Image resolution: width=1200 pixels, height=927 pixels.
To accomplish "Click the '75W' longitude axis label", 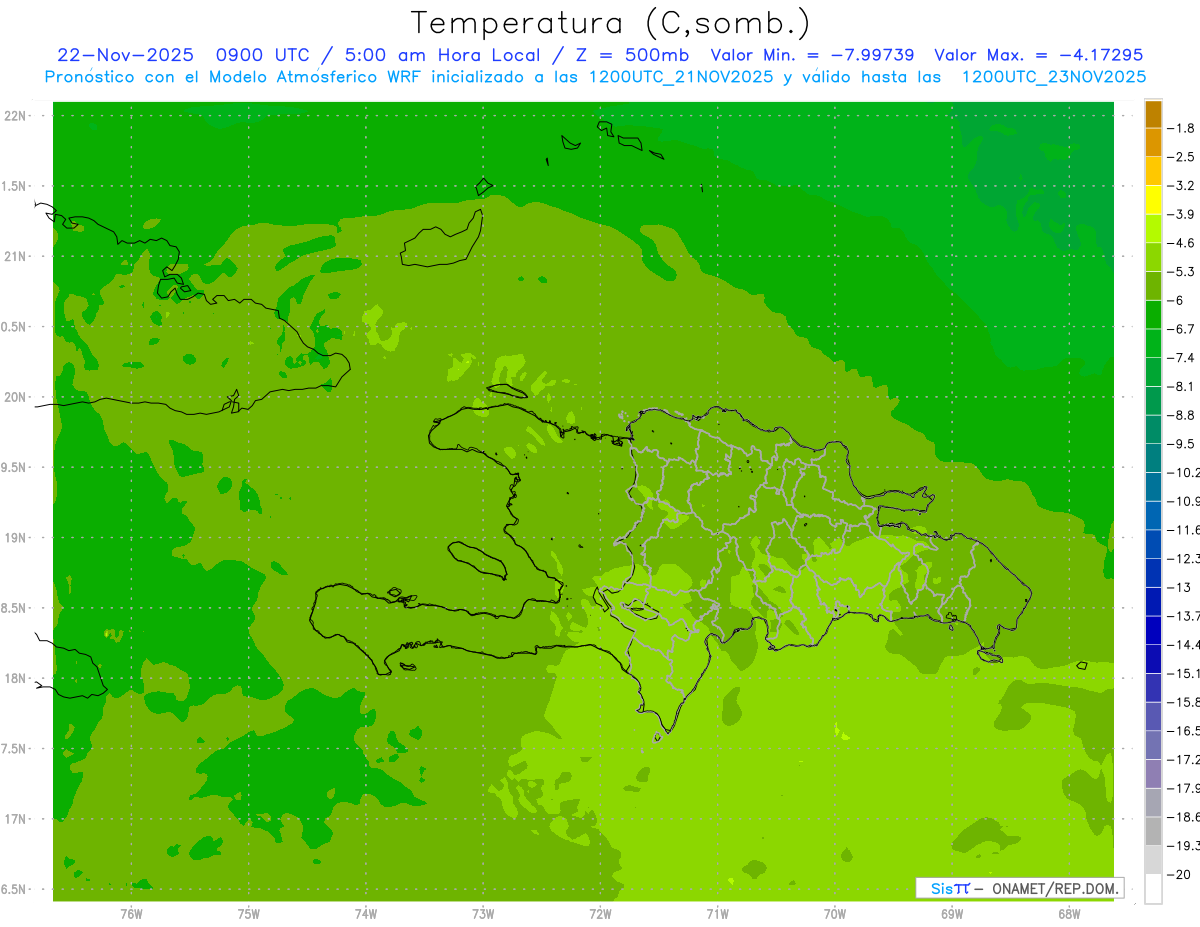I will point(249,913).
